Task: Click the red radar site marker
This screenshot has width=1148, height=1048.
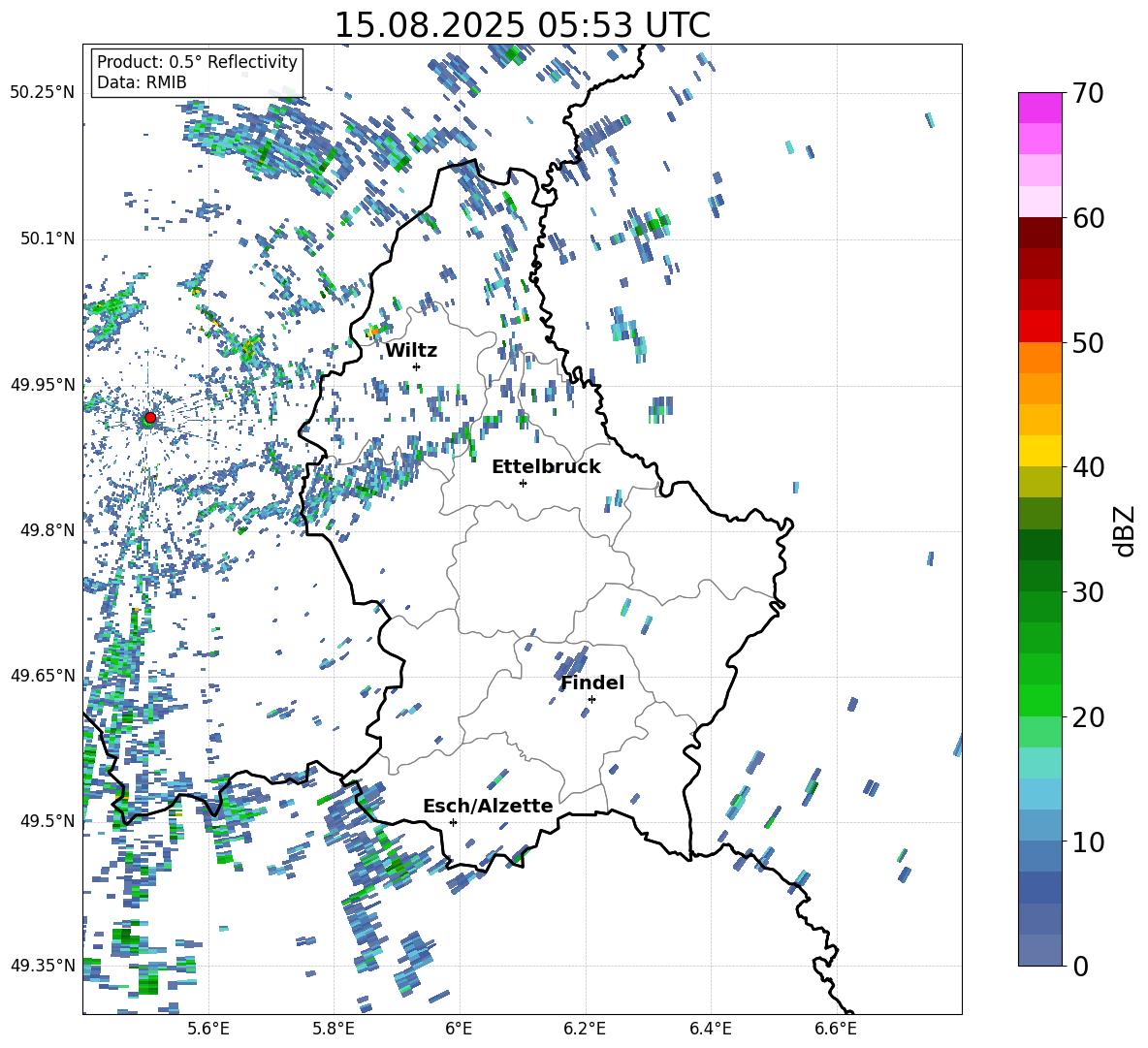Action: click(x=150, y=418)
